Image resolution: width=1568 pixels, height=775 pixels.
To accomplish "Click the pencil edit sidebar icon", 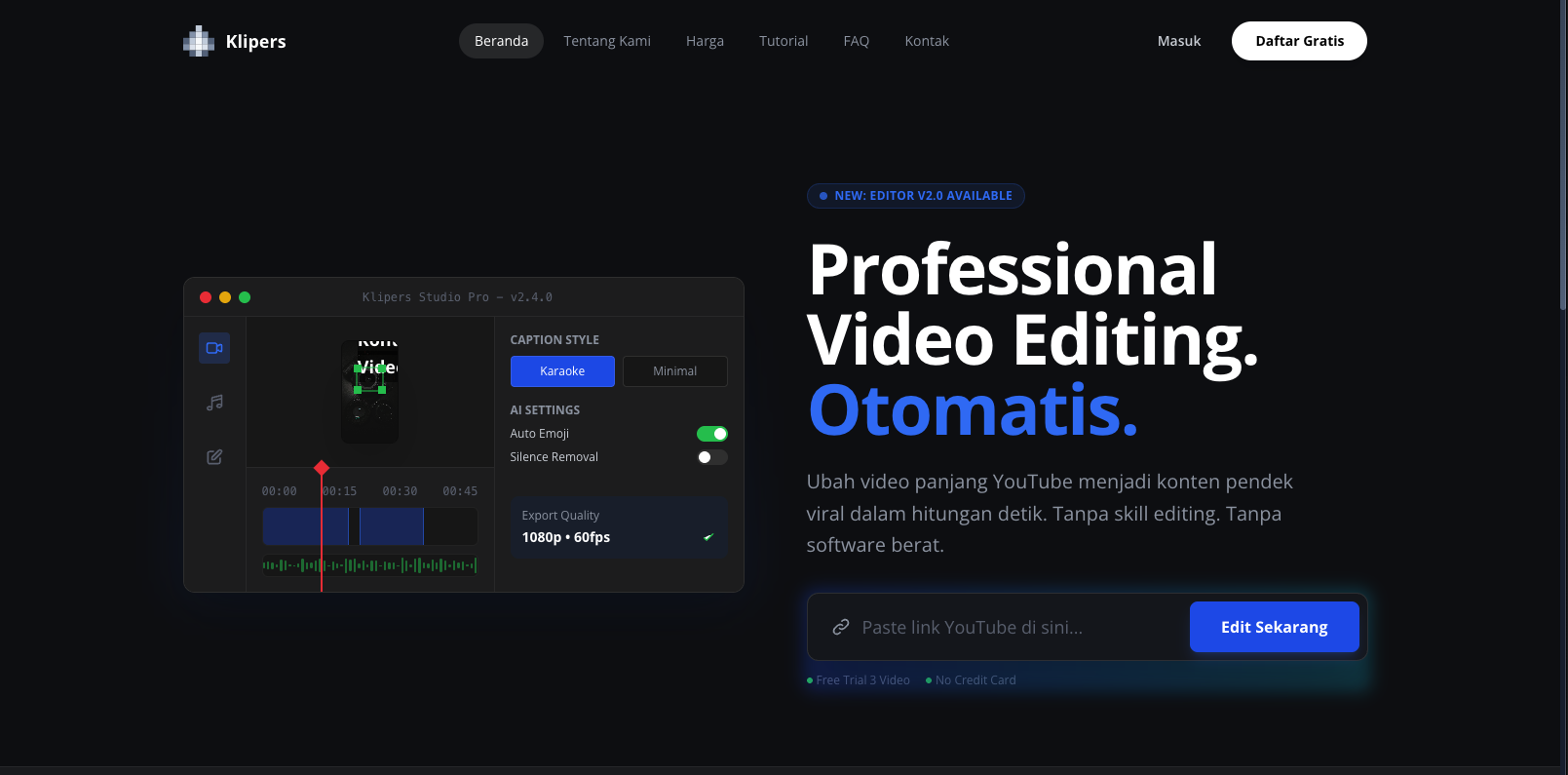I will (x=214, y=457).
